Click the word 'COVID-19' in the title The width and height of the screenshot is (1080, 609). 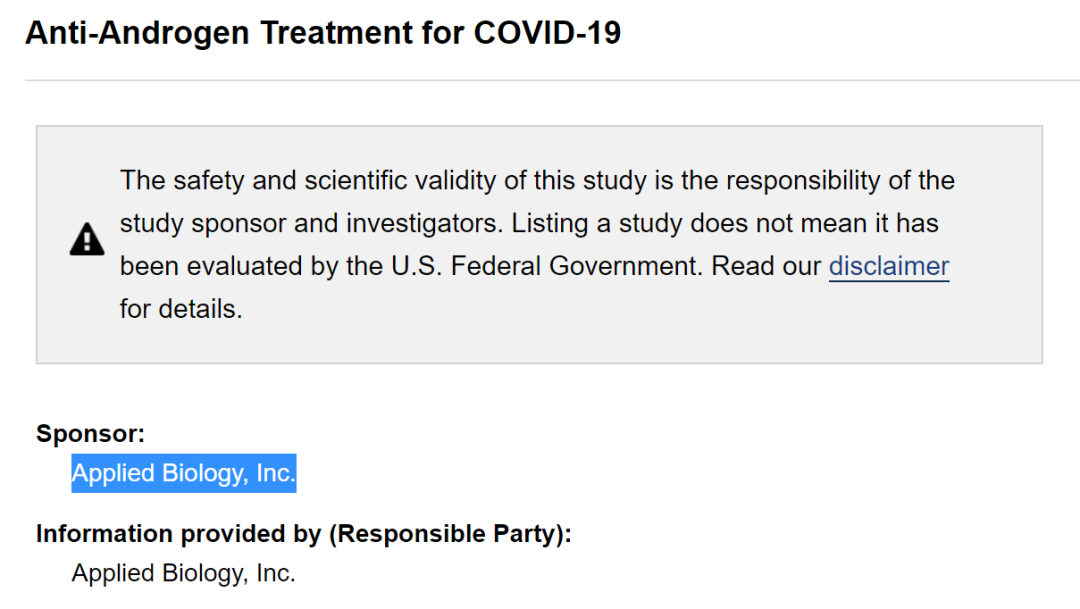[547, 32]
